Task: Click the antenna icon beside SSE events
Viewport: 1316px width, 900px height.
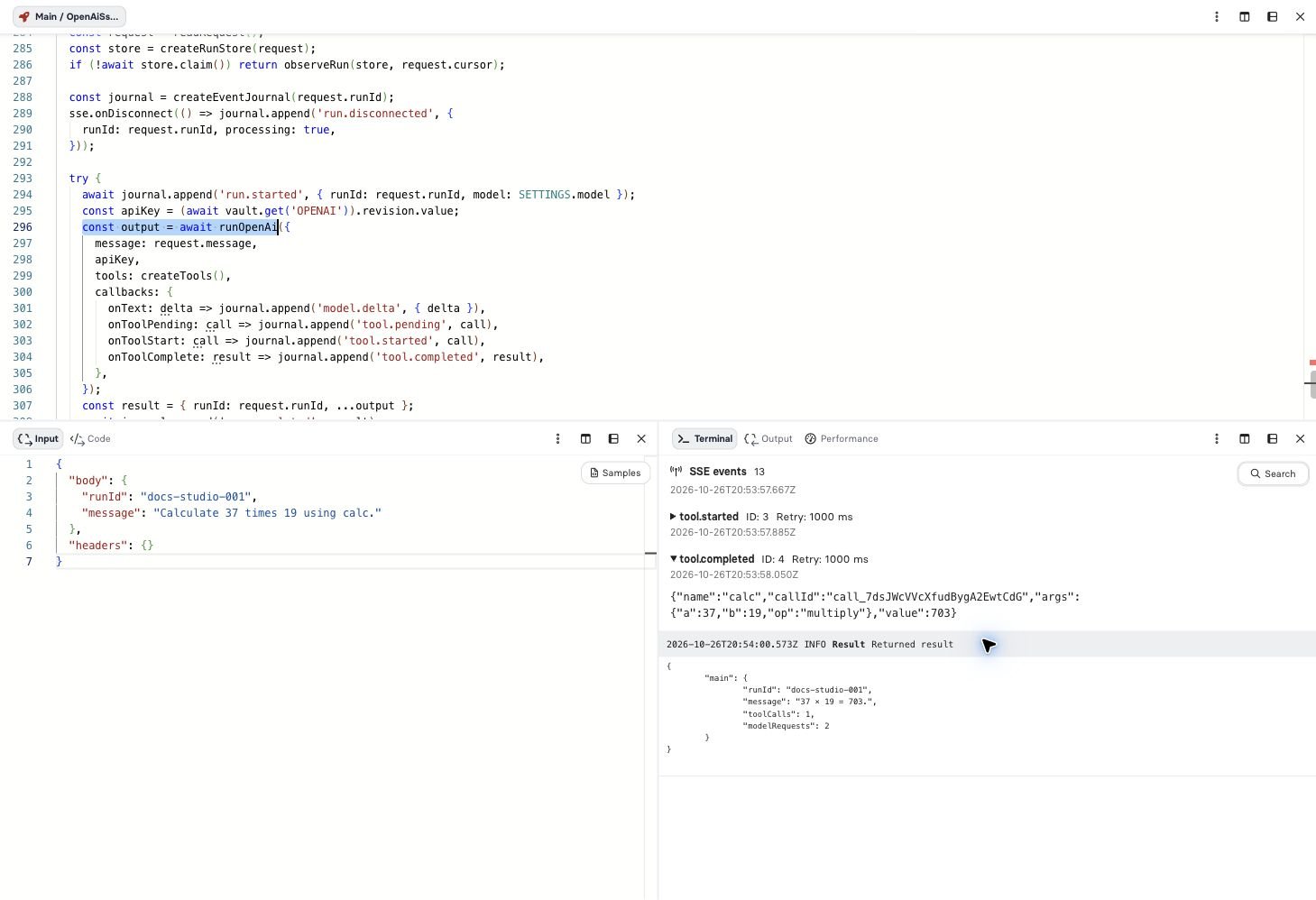Action: pos(676,471)
